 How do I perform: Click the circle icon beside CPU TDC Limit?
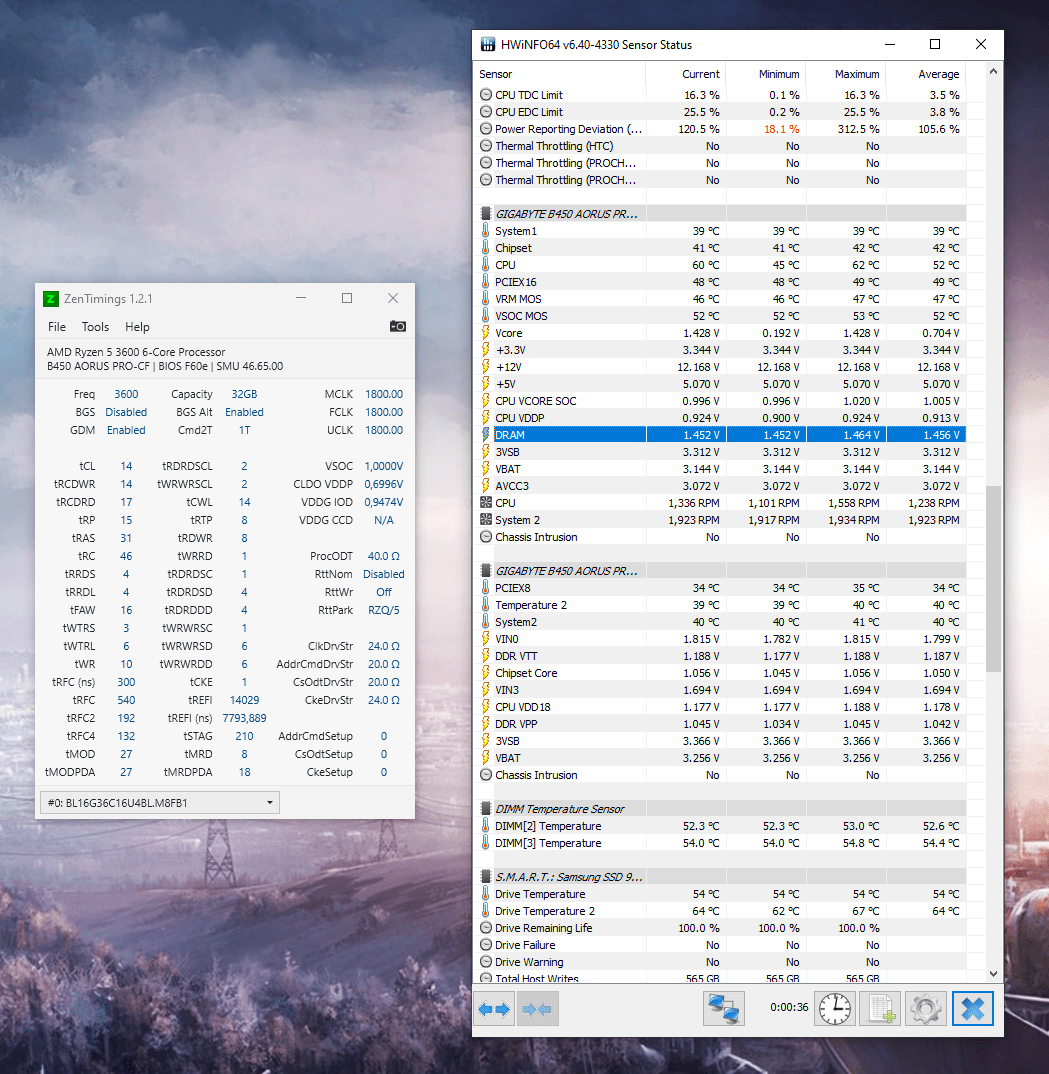pos(485,95)
